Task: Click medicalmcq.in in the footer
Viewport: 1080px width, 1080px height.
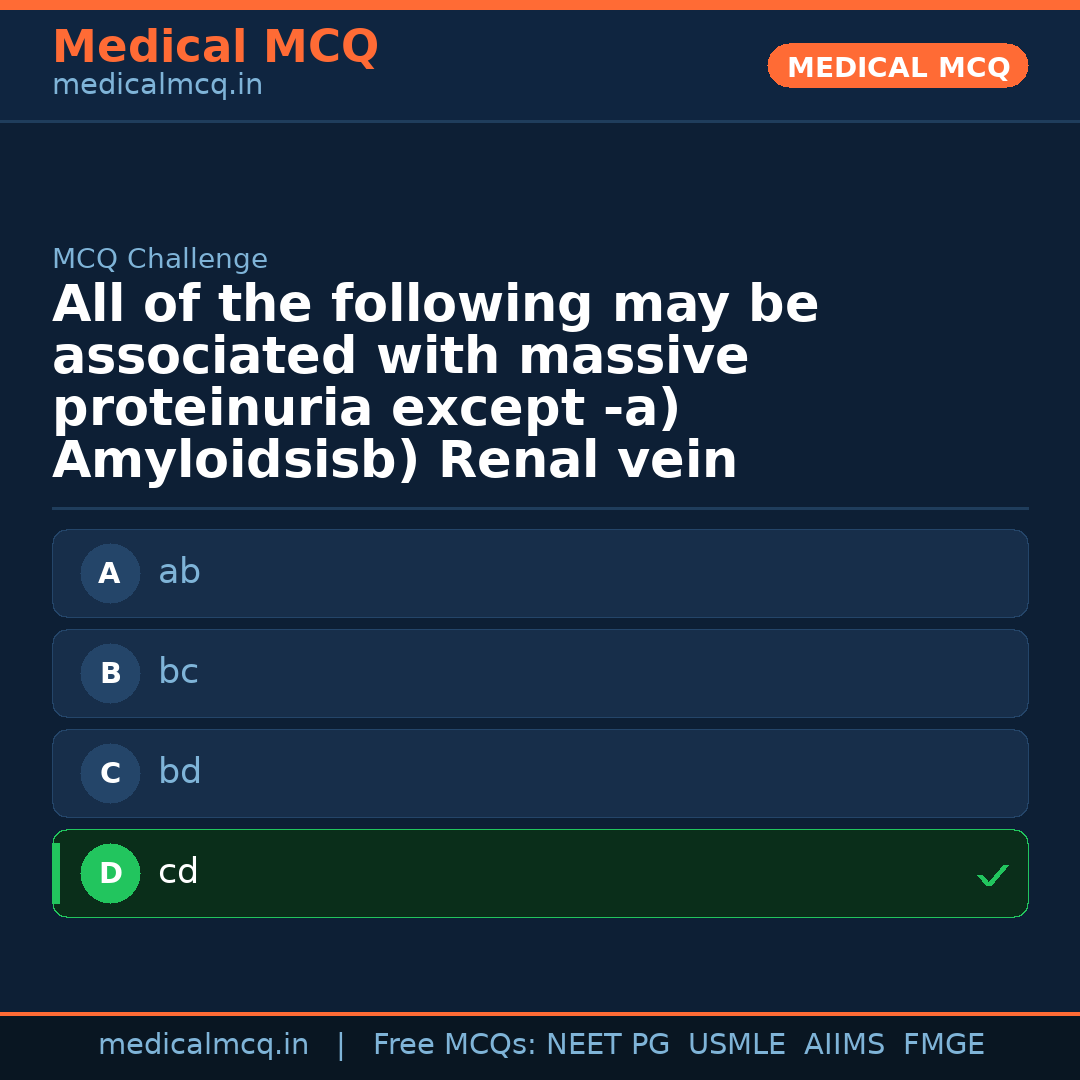Action: [204, 1044]
